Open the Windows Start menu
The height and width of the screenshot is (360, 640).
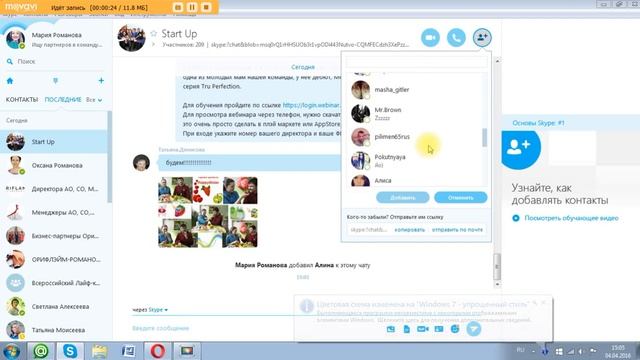pyautogui.click(x=11, y=351)
